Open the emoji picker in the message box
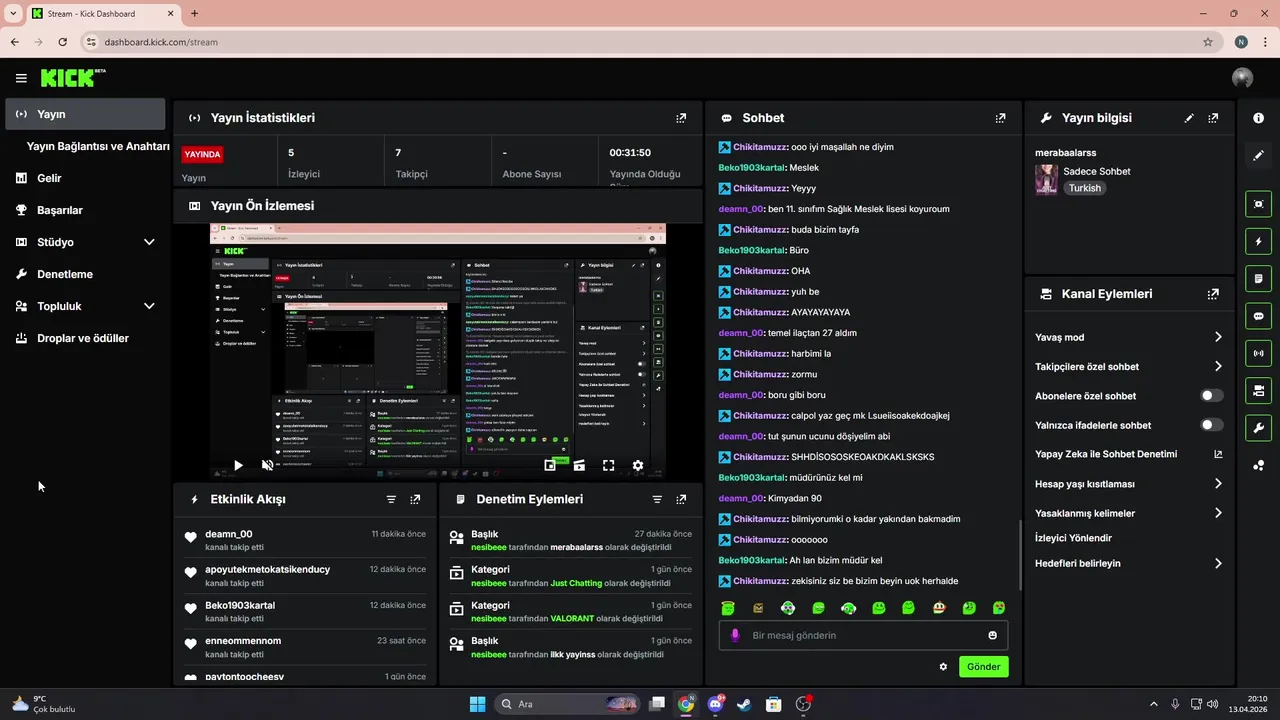This screenshot has width=1280, height=720. [992, 635]
